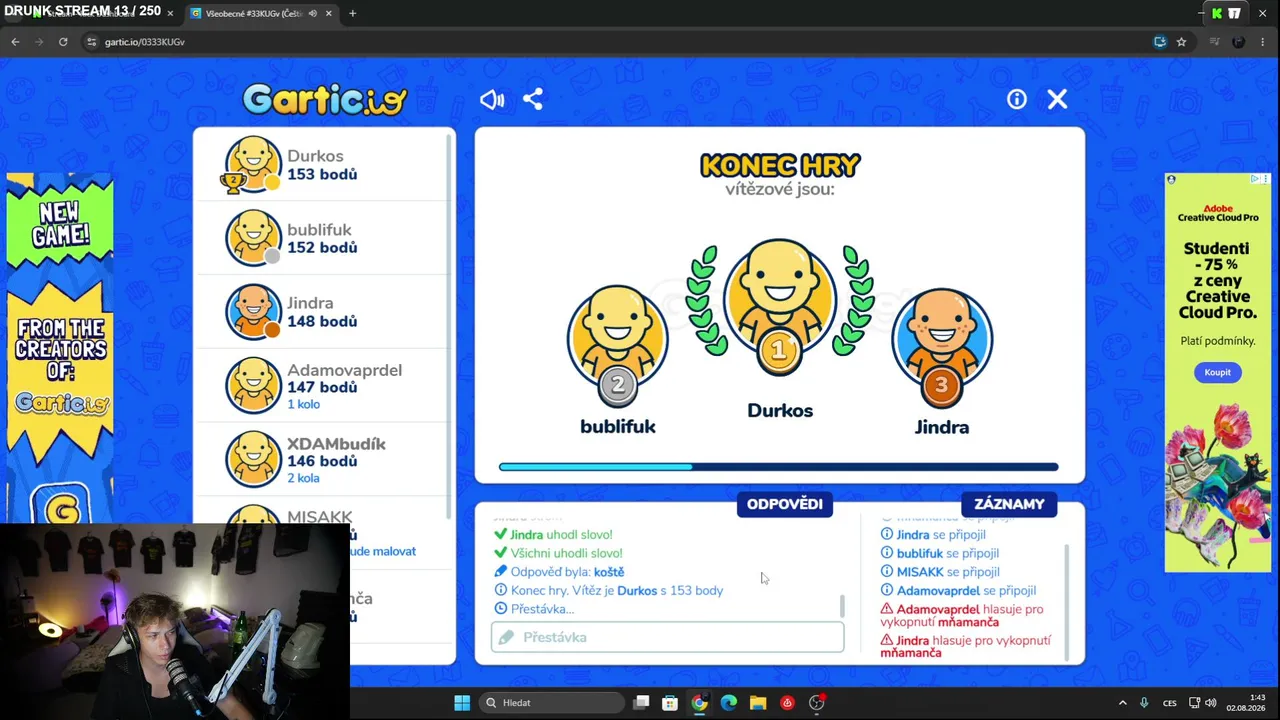Click the New Game banner ad
This screenshot has width=1280, height=720.
coord(60,349)
